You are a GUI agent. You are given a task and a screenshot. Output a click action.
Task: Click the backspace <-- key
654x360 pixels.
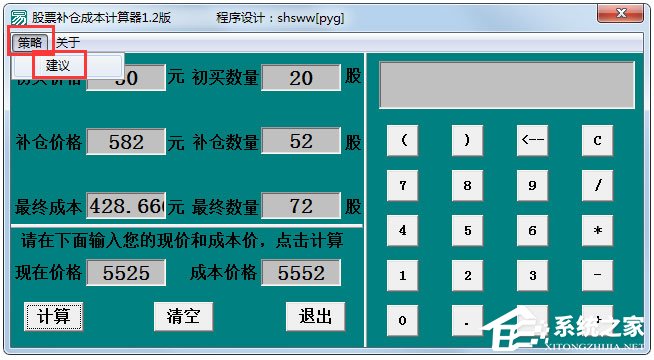[532, 140]
